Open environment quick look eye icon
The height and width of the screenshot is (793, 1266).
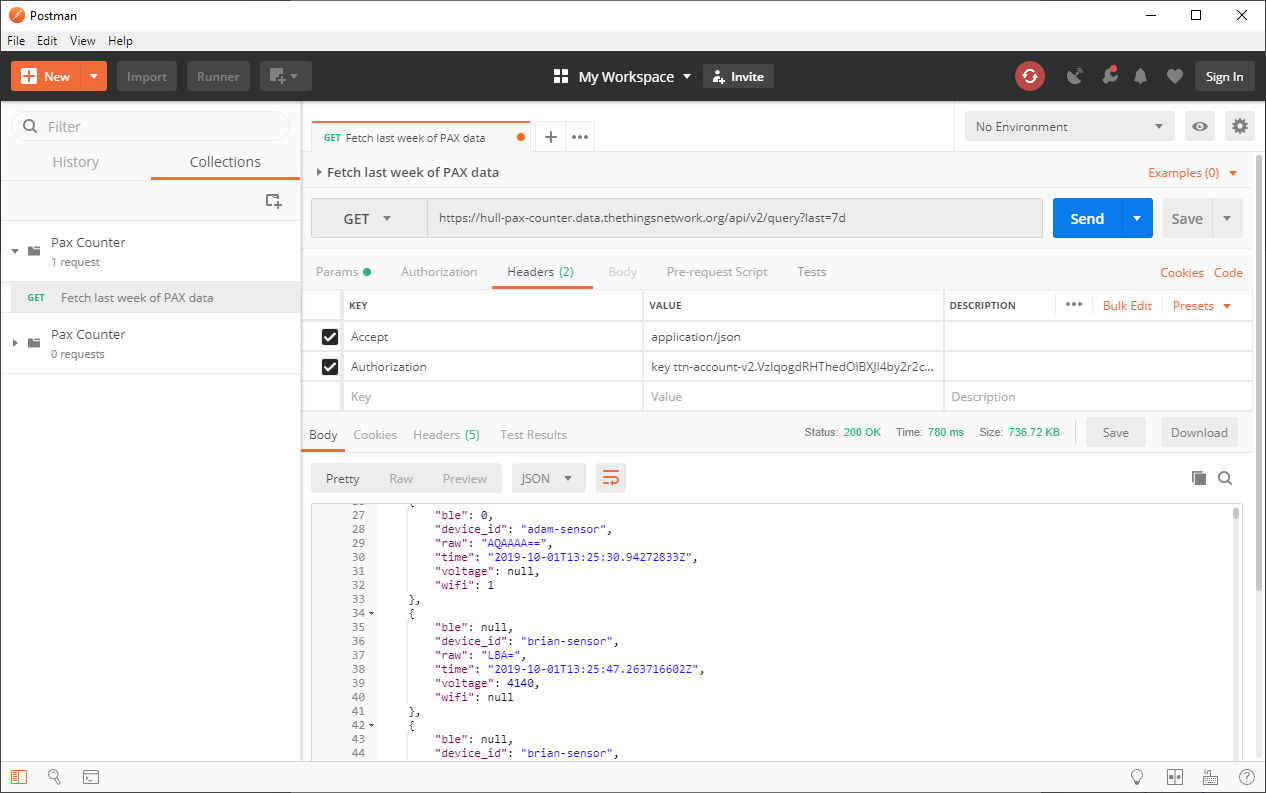[x=1200, y=126]
